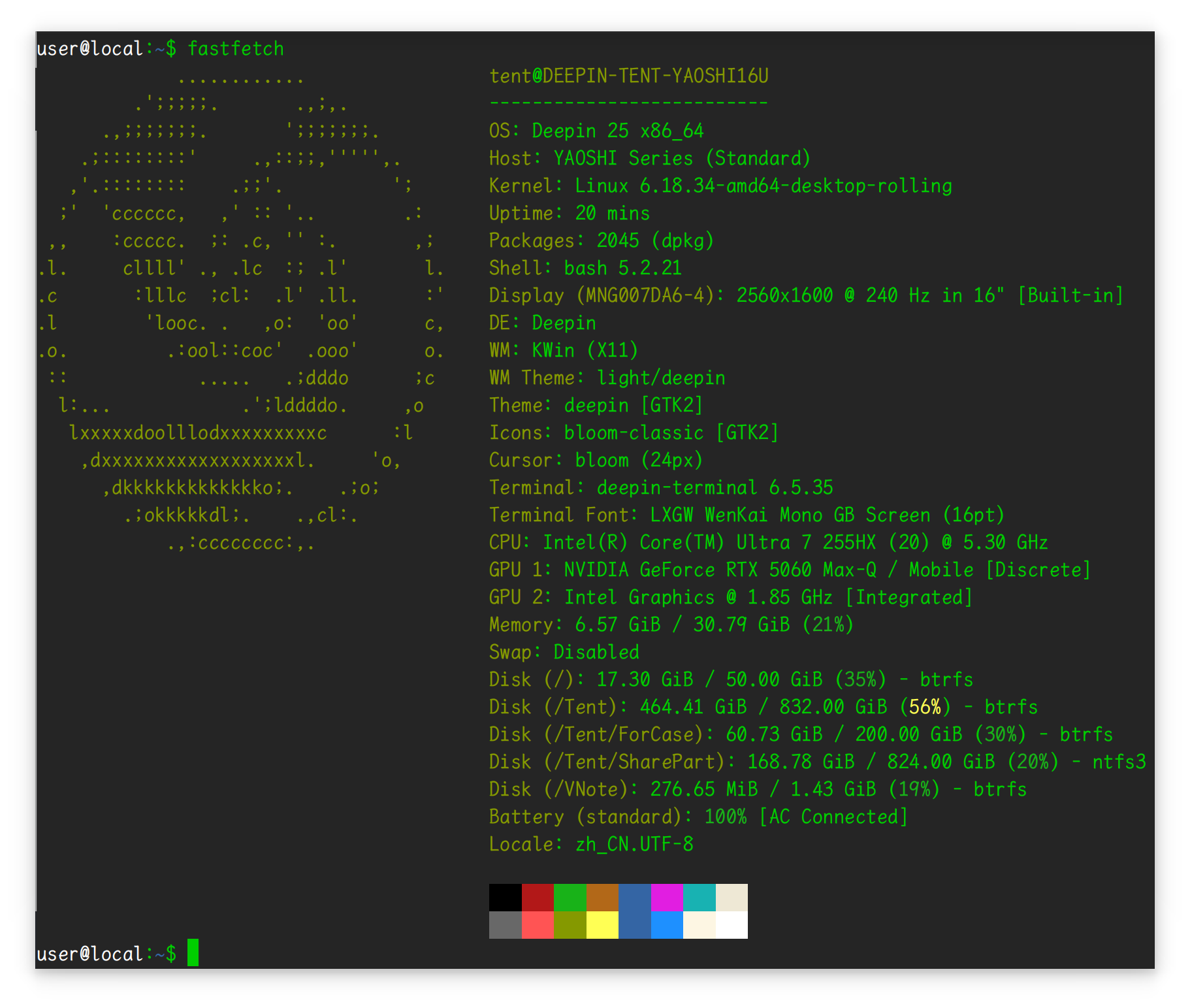
Task: Select the 'Uptime: 20 mins' line
Action: 570,214
